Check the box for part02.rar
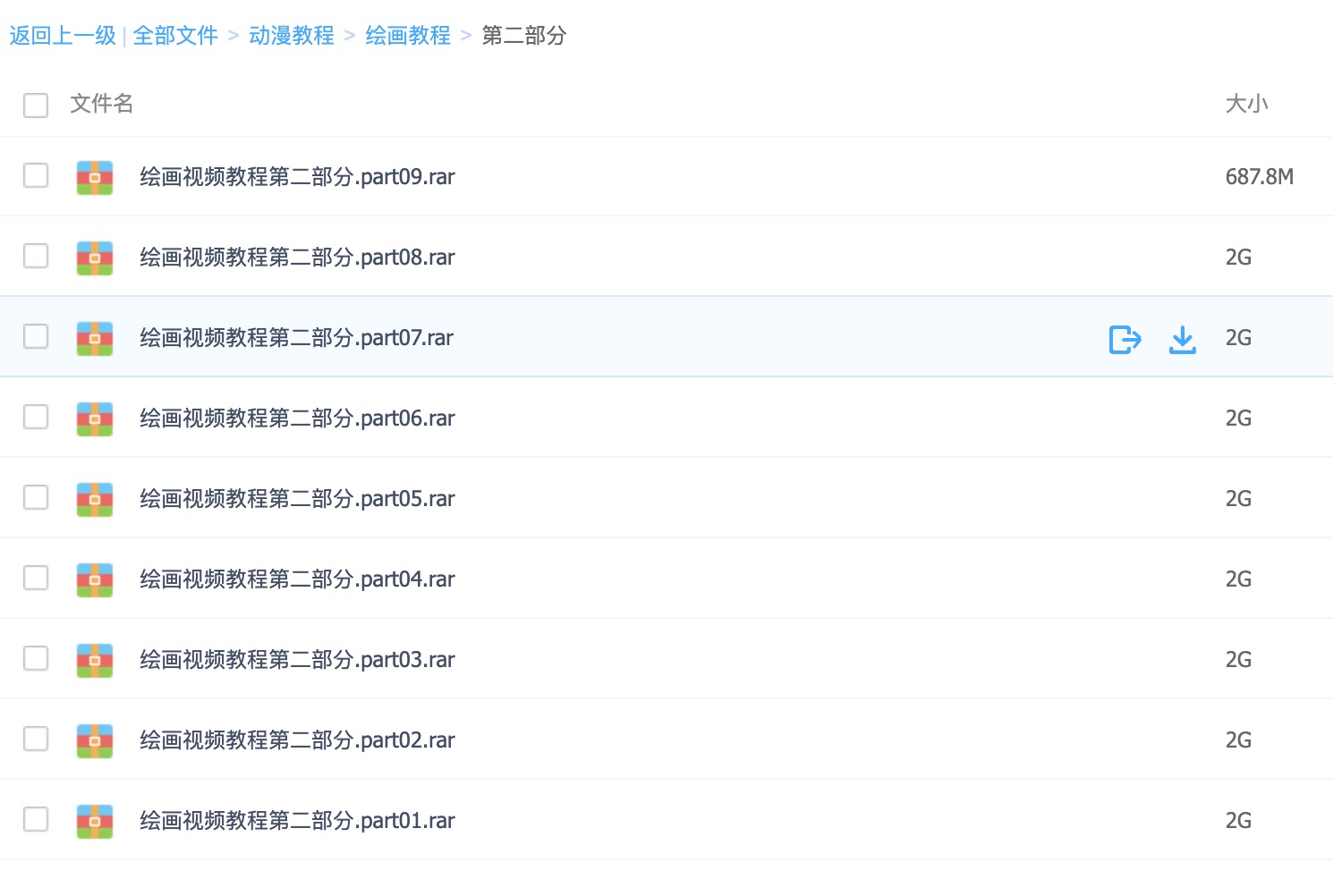The height and width of the screenshot is (896, 1333). point(36,739)
